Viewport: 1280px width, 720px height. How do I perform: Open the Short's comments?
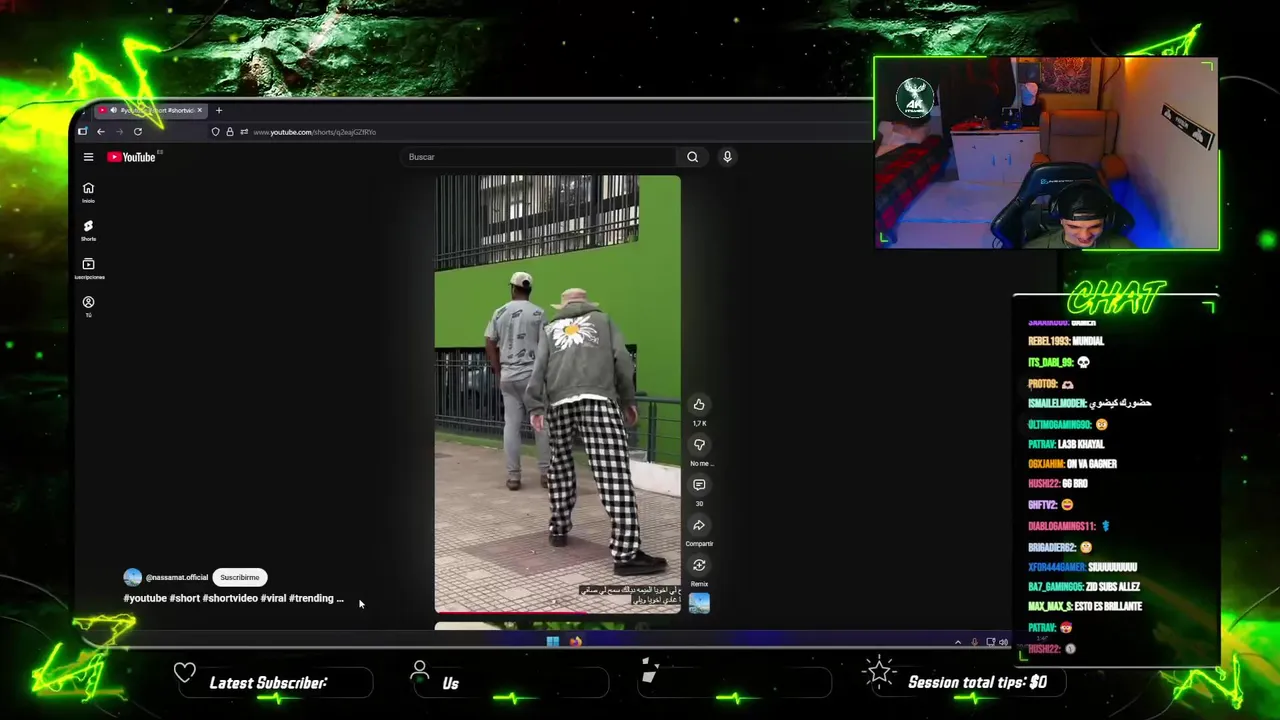coord(699,485)
